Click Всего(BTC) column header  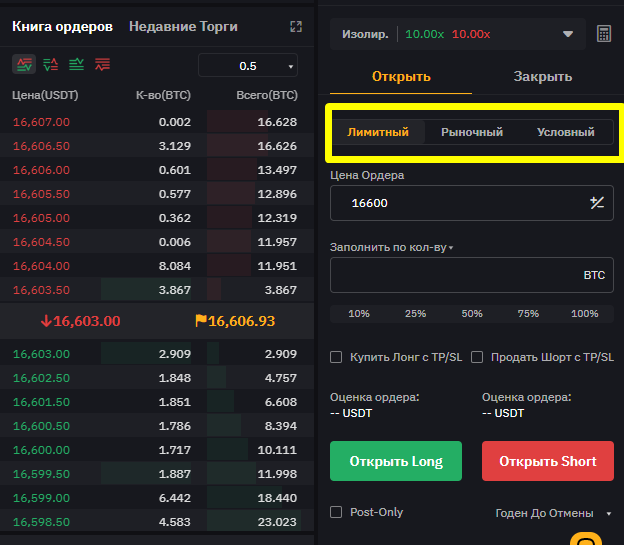pyautogui.click(x=267, y=96)
